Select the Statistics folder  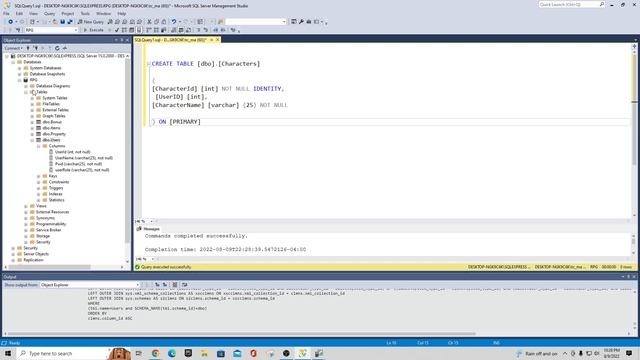click(x=56, y=200)
